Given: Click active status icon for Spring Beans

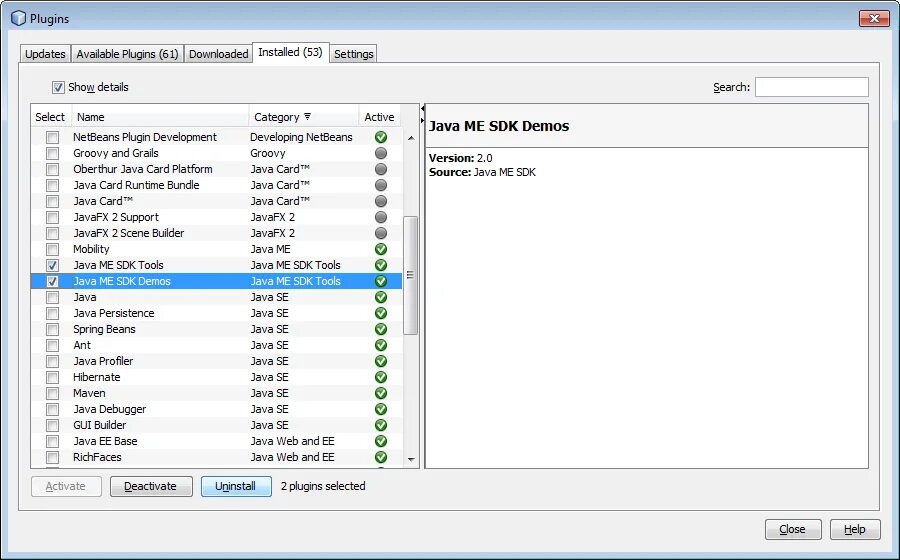Looking at the screenshot, I should pyautogui.click(x=381, y=329).
